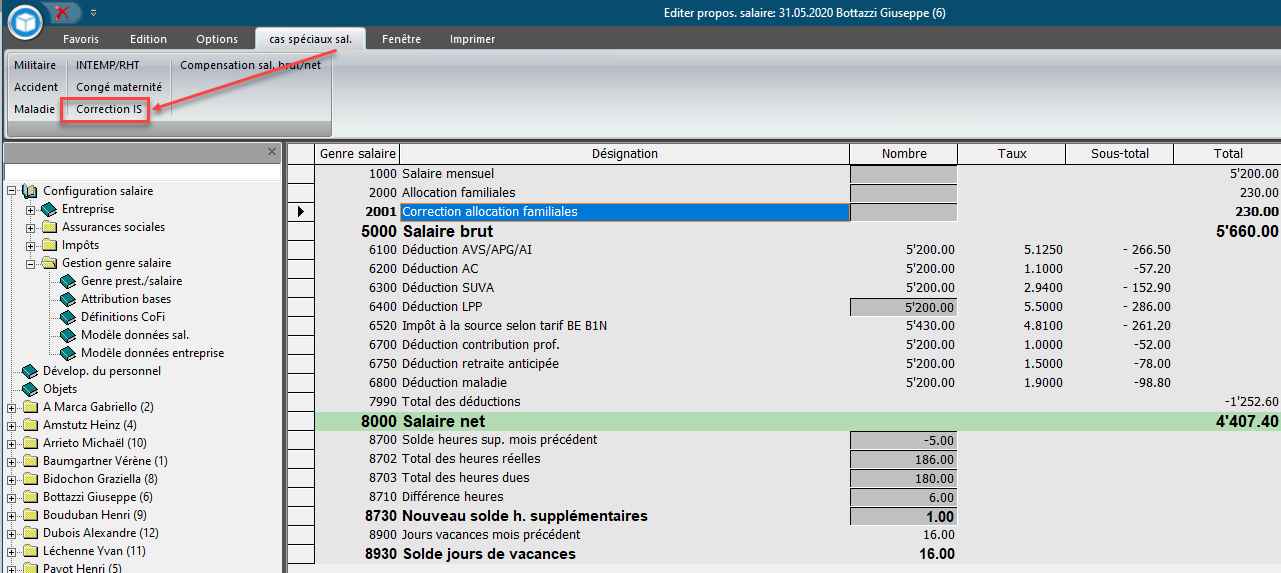Open the blue cube application menu orb
1281x573 pixels.
pyautogui.click(x=25, y=20)
